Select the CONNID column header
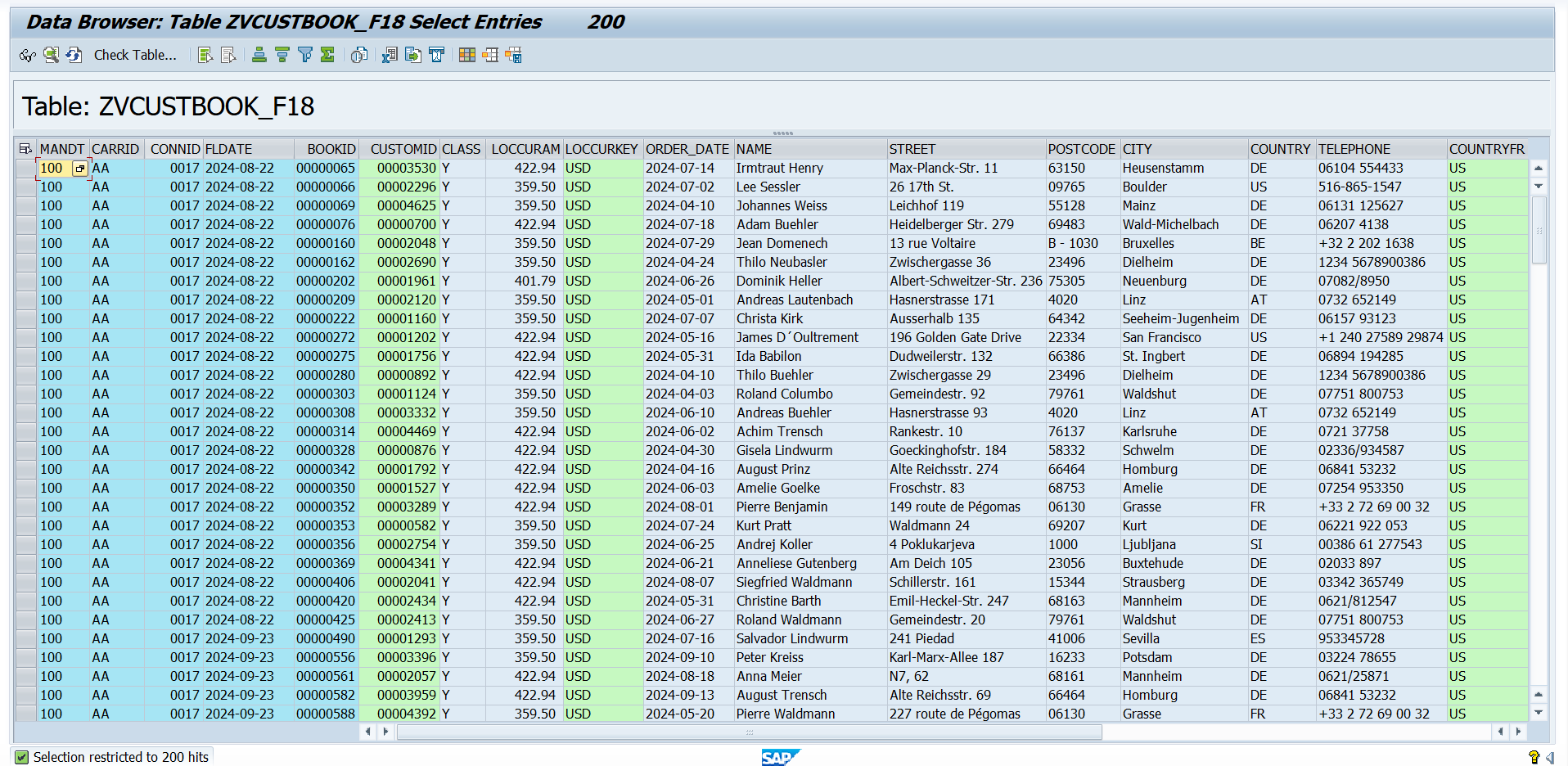This screenshot has height=766, width=1568. pyautogui.click(x=174, y=149)
